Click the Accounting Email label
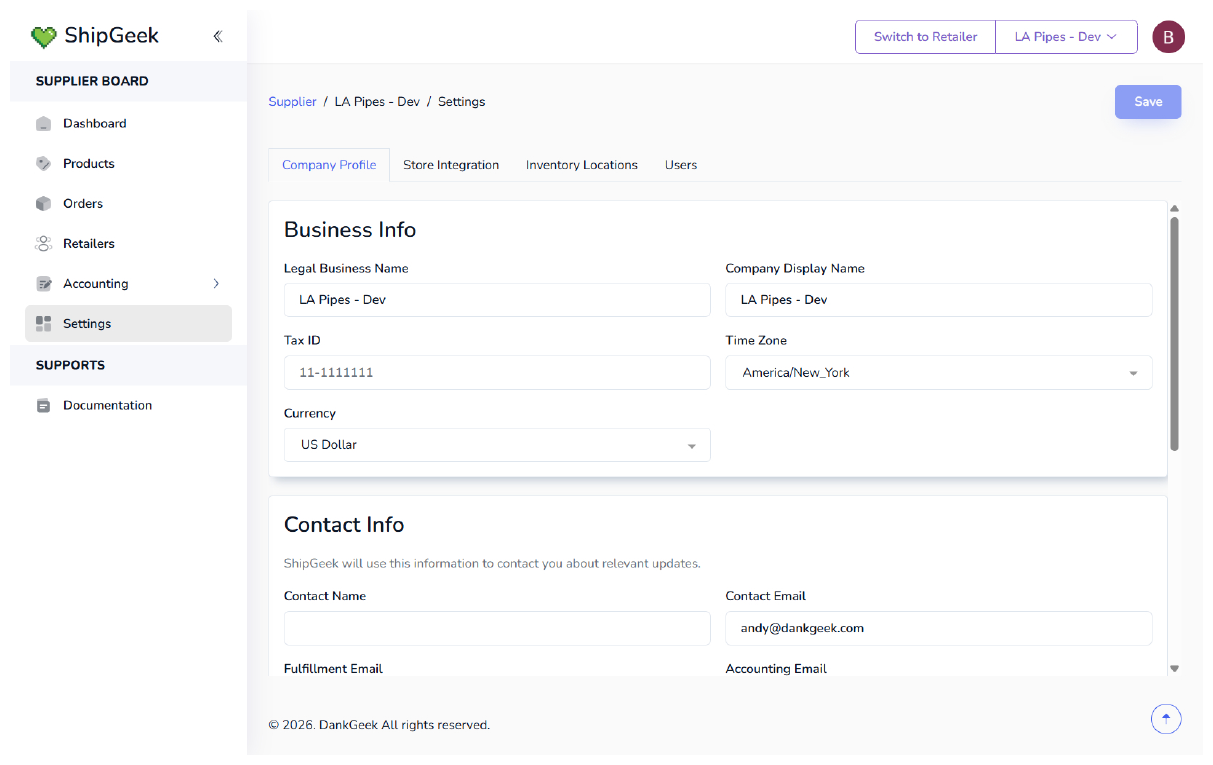 [x=776, y=669]
